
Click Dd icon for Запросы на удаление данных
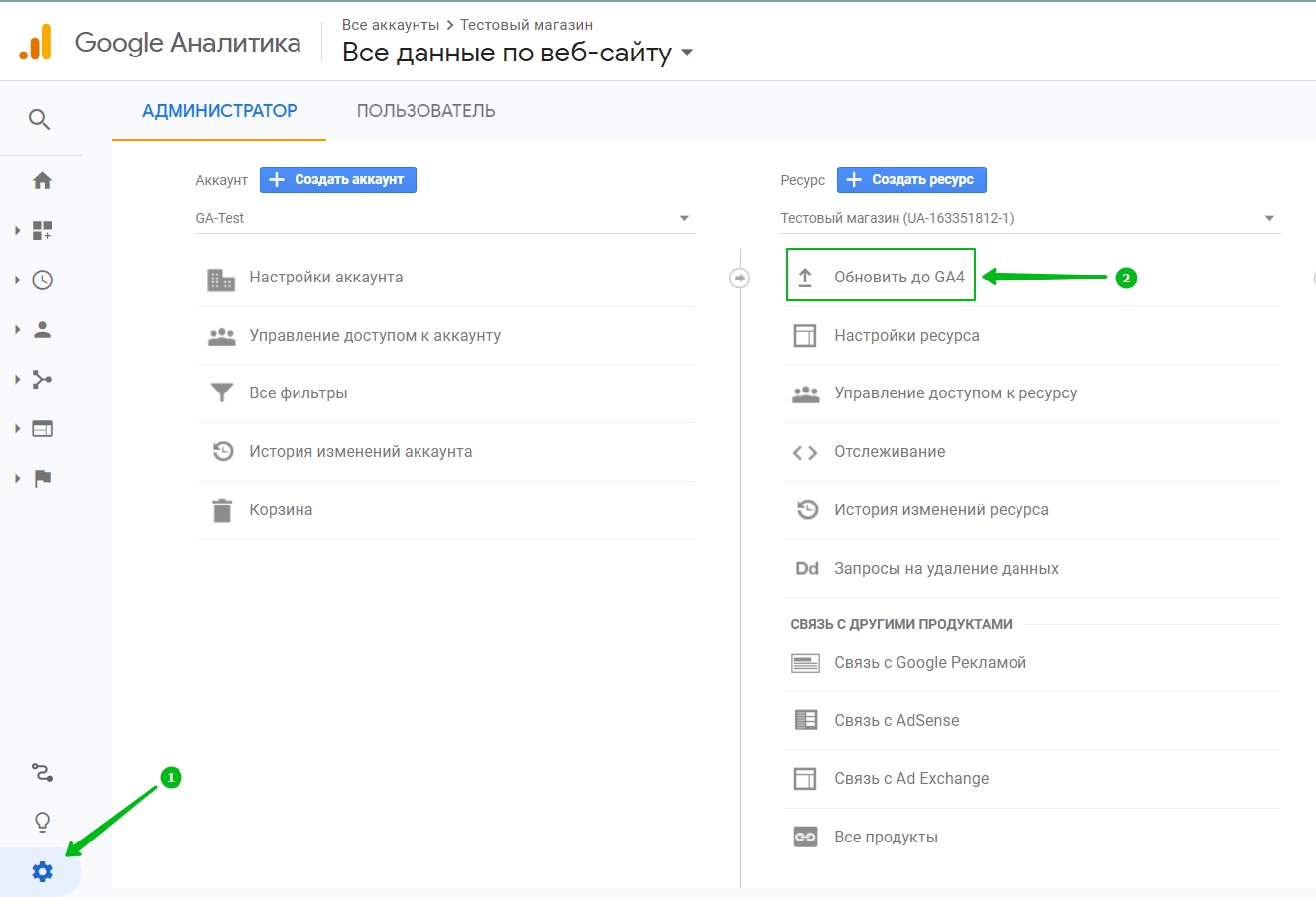click(x=807, y=568)
